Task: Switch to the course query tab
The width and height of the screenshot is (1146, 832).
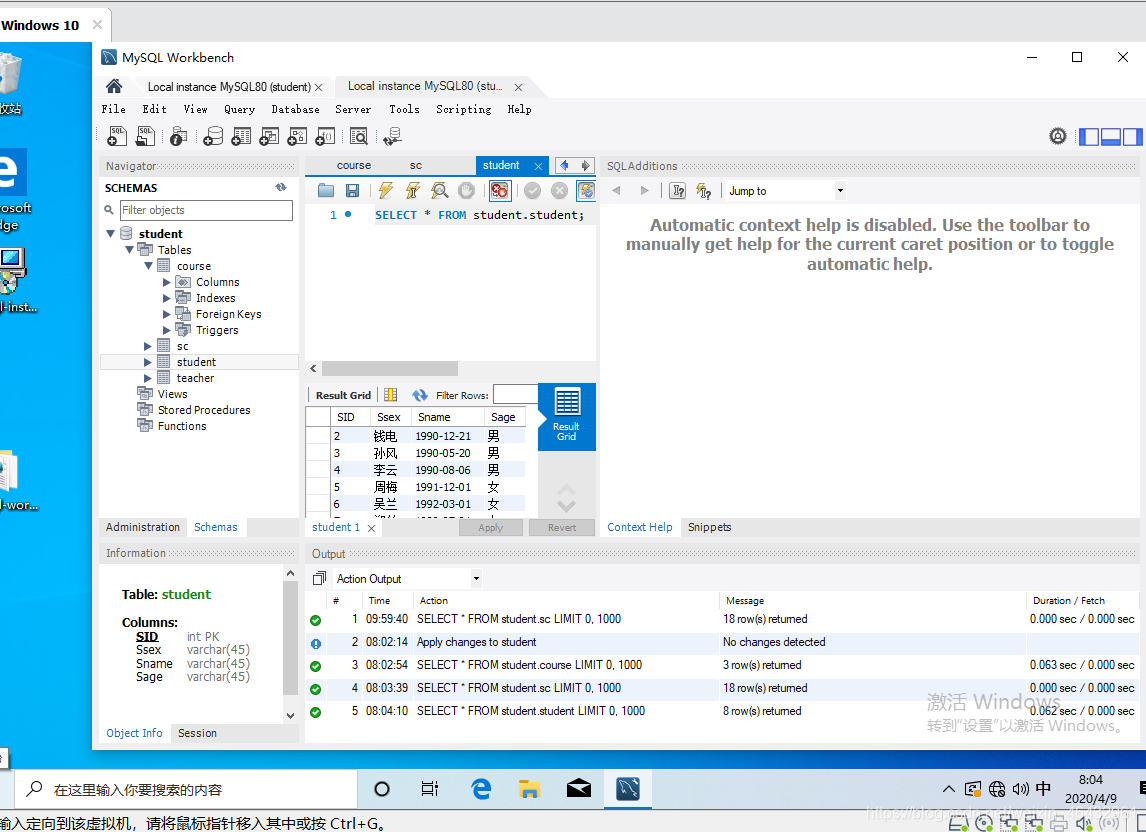Action: click(354, 165)
